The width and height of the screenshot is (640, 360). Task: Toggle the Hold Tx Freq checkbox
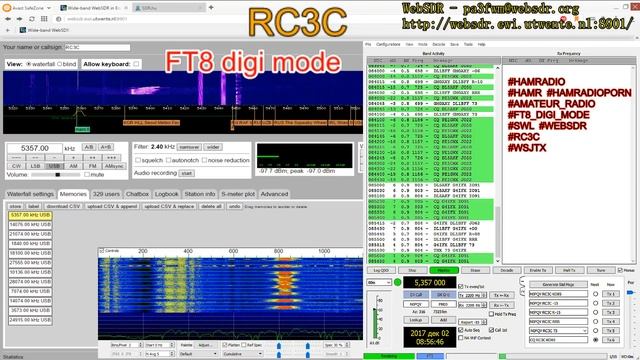491,314
